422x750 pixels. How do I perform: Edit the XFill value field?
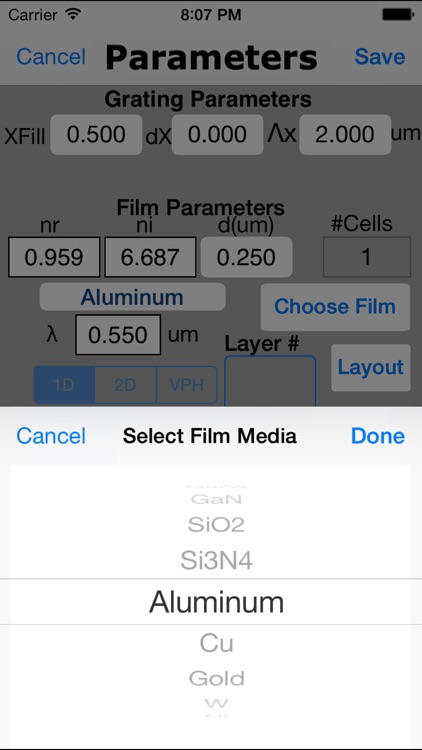point(96,134)
